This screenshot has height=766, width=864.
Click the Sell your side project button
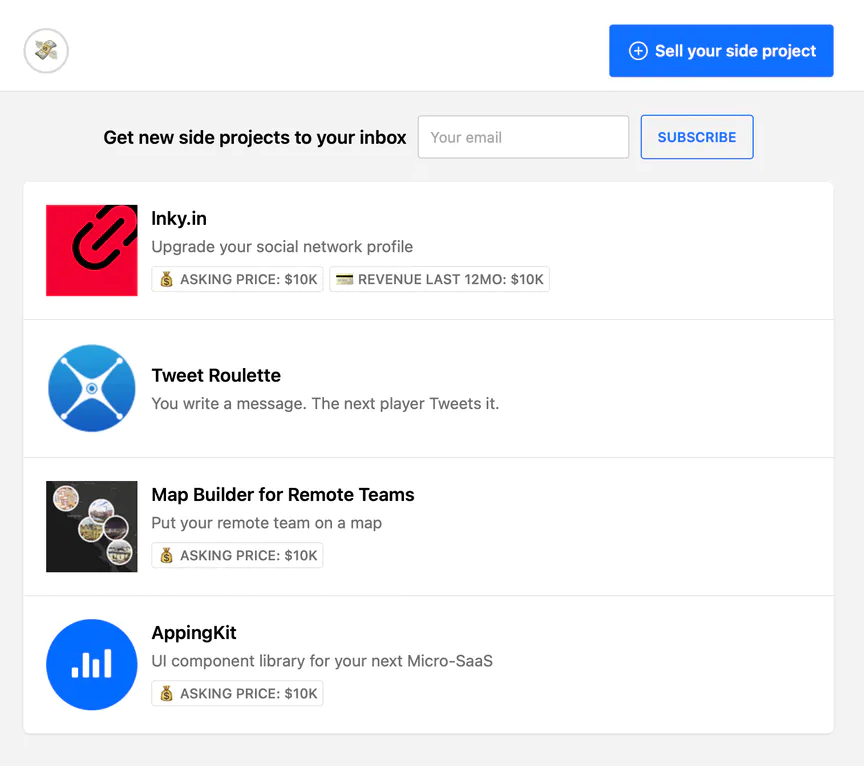coord(721,51)
